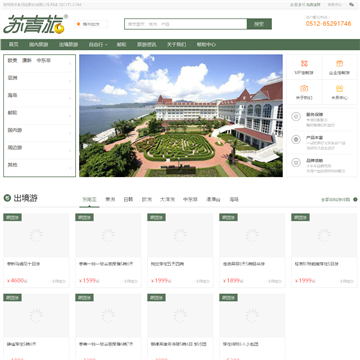360x360 pixels.
Task: Click the ¥4600 price text
Action: 17,281
